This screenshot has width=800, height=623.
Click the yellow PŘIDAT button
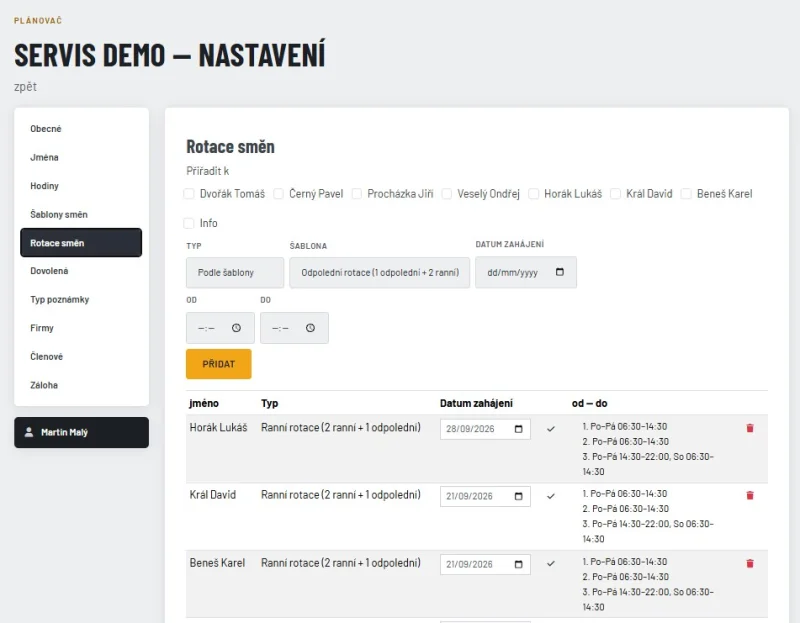[x=218, y=364]
